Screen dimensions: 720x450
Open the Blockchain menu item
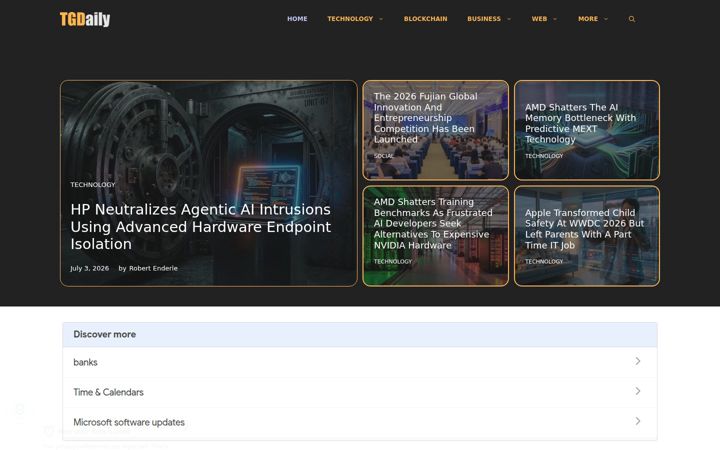click(425, 19)
